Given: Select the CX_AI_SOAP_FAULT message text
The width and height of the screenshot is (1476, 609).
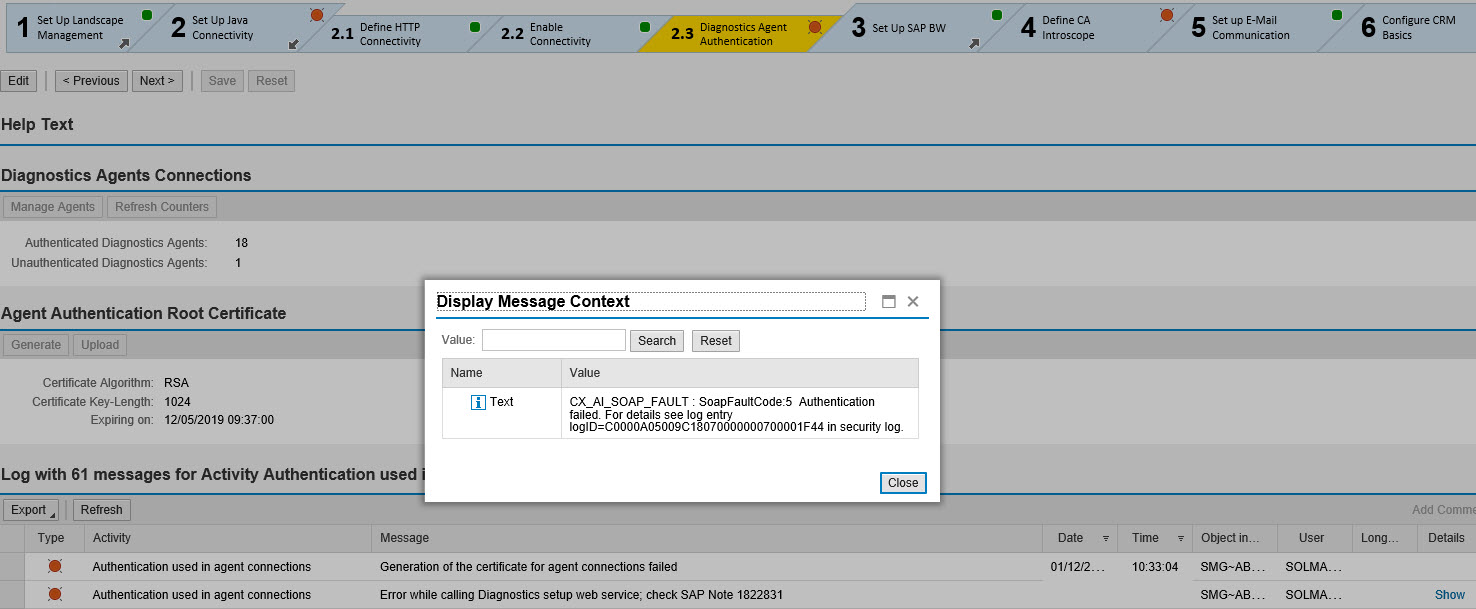Looking at the screenshot, I should [x=737, y=414].
